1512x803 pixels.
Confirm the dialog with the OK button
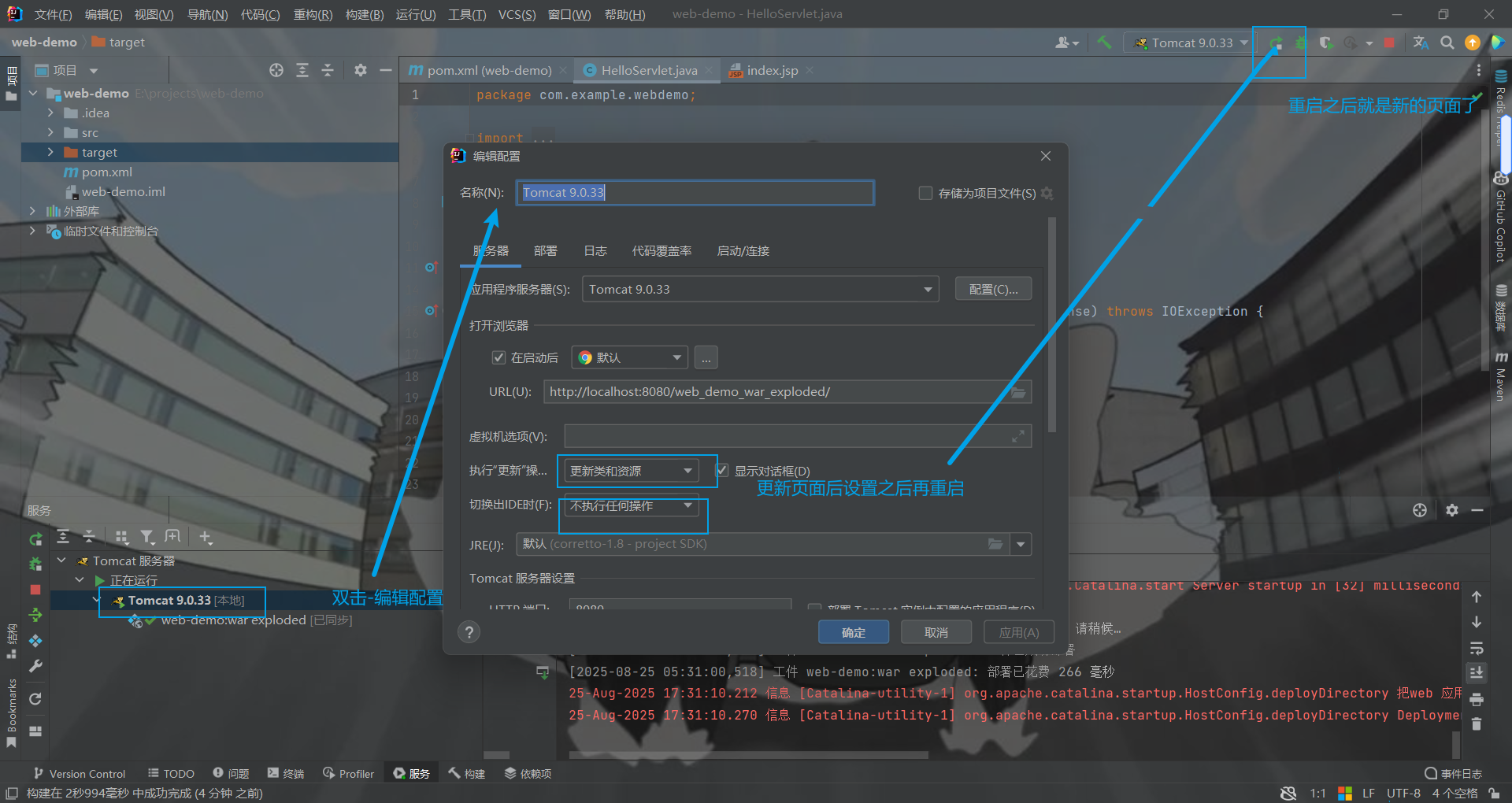[x=854, y=632]
